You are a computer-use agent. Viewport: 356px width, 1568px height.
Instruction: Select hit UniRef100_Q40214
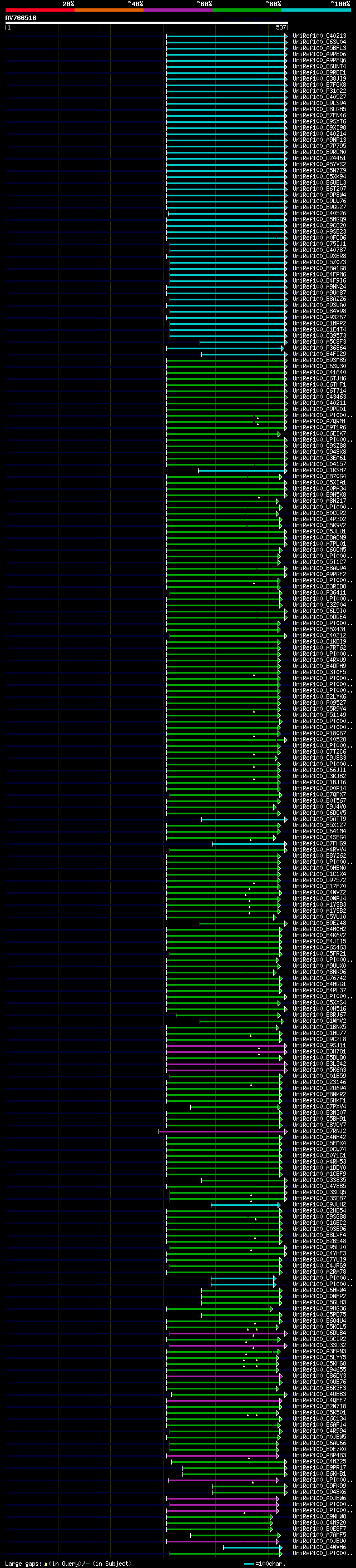click(x=319, y=134)
